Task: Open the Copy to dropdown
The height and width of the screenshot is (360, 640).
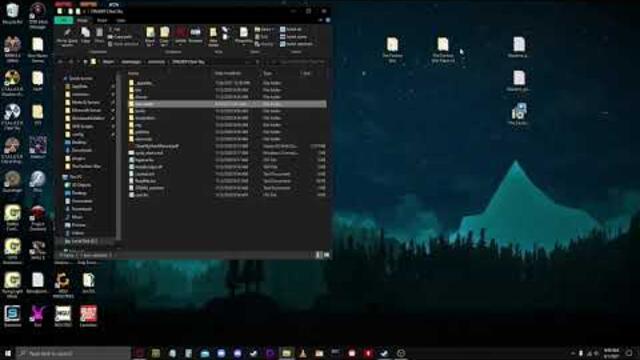Action: click(x=164, y=36)
